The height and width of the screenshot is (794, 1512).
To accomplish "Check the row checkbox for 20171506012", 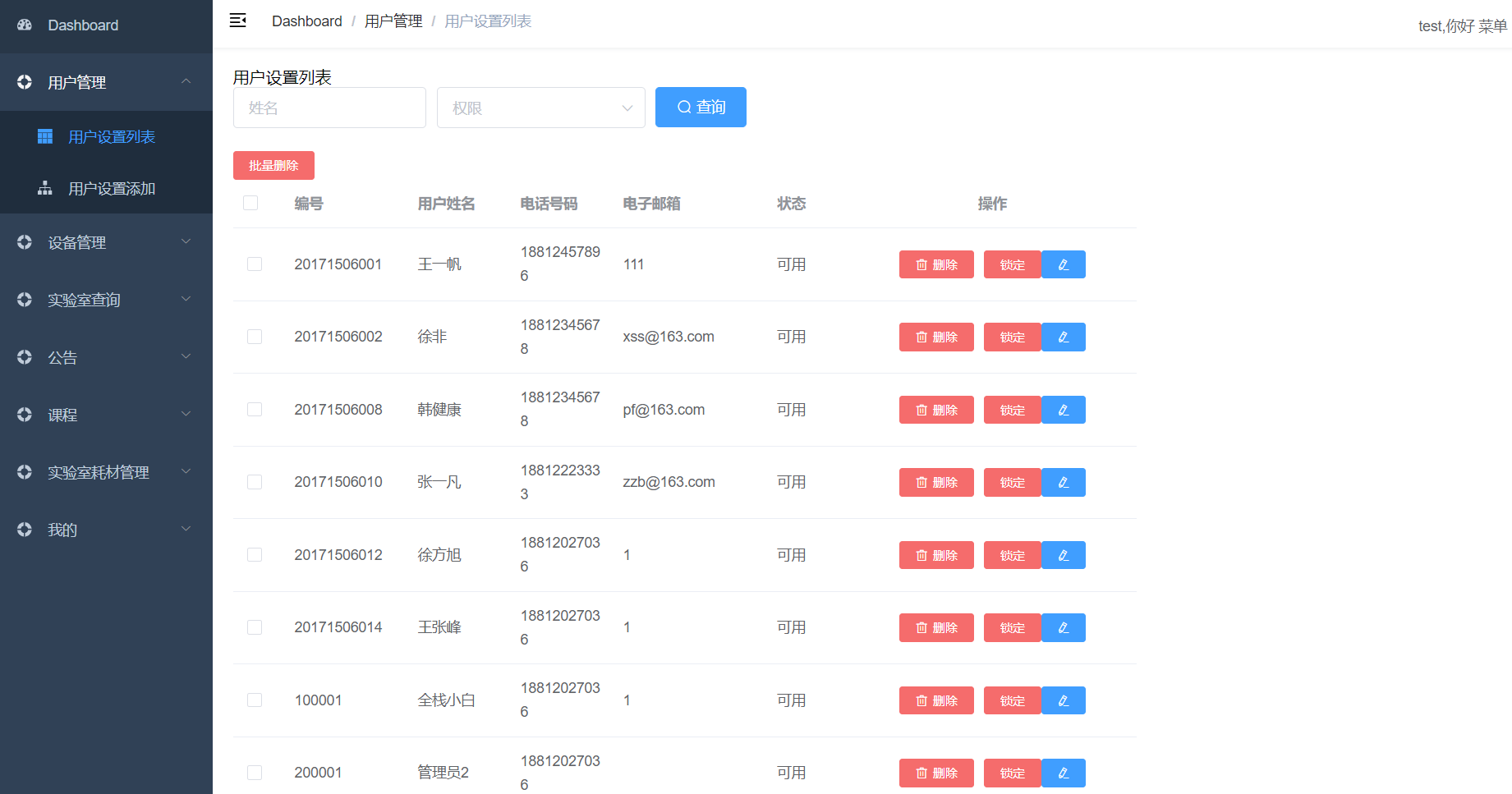I will tap(255, 555).
